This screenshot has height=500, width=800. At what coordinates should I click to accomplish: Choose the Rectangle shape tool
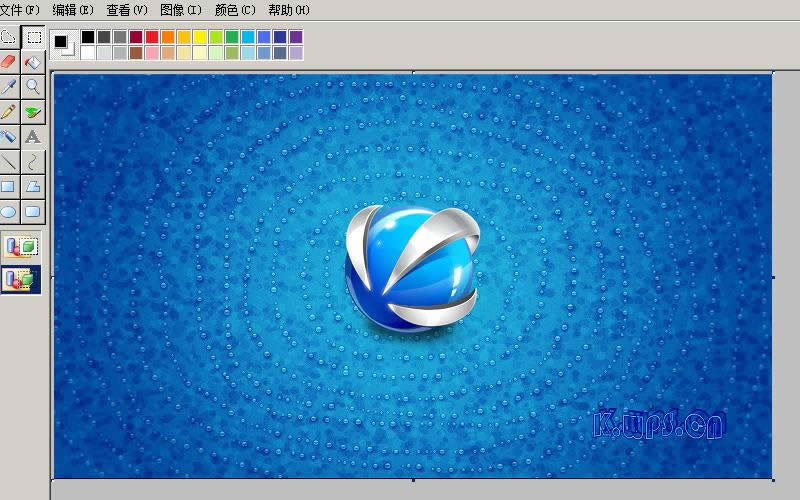coord(9,187)
